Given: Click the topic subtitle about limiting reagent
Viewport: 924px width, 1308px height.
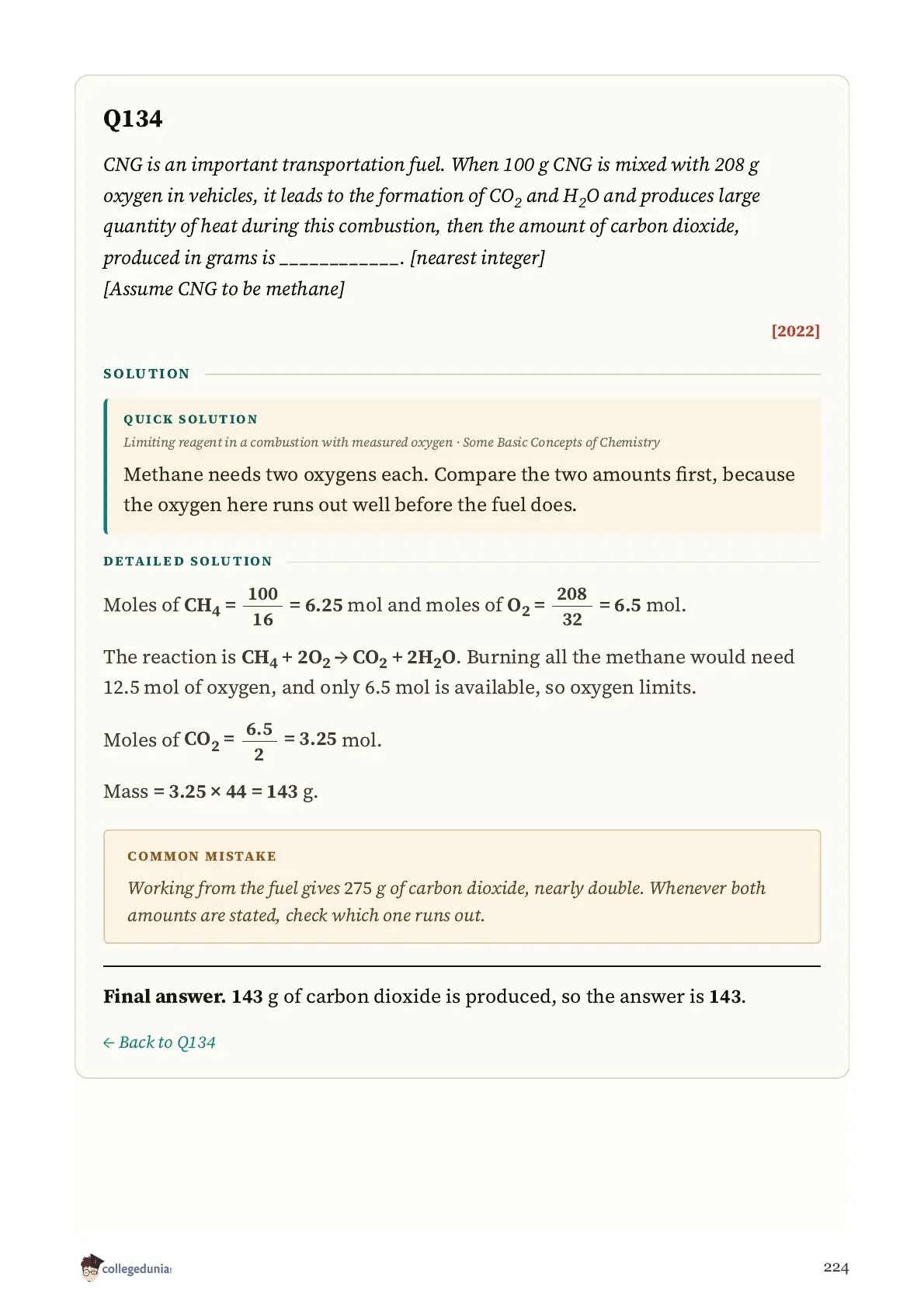Looking at the screenshot, I should pyautogui.click(x=391, y=442).
